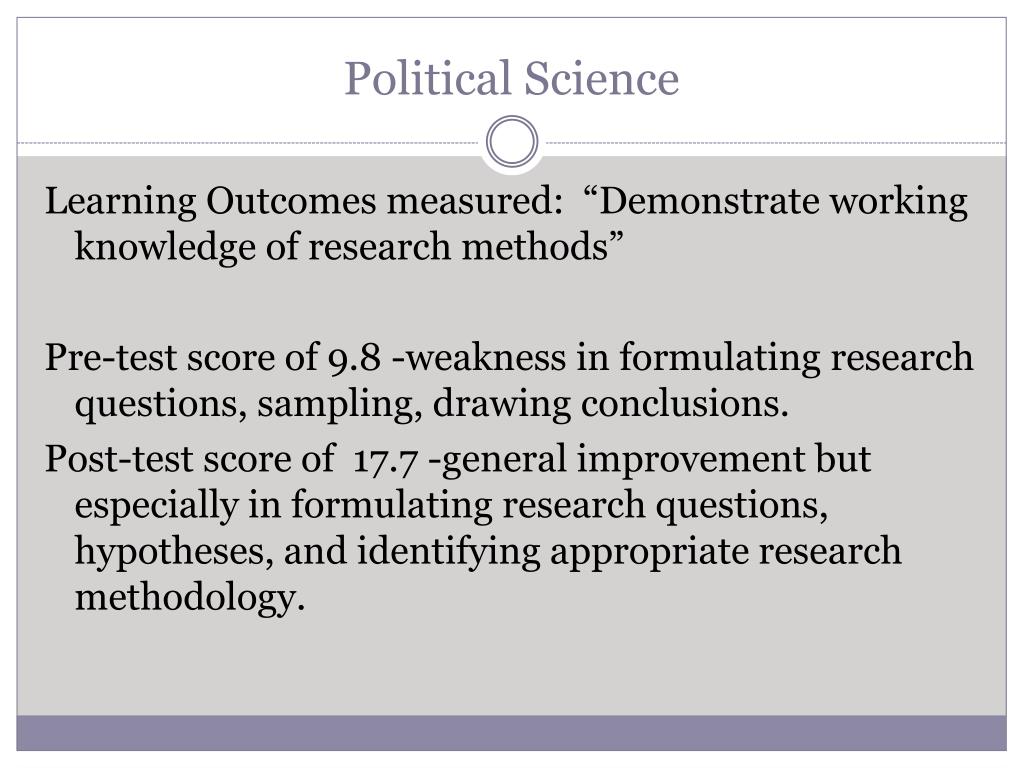Click the word methodology at text end

click(190, 597)
